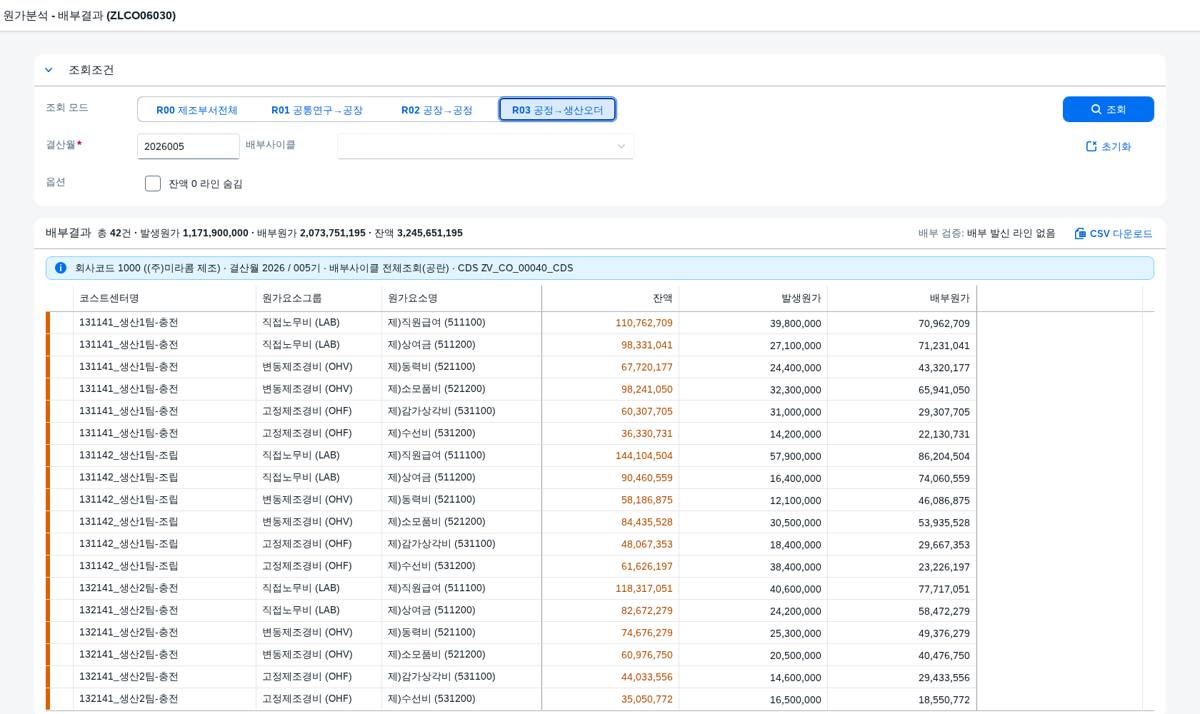Click 배부원가 value 29,433,556
The image size is (1200, 714).
[944, 678]
